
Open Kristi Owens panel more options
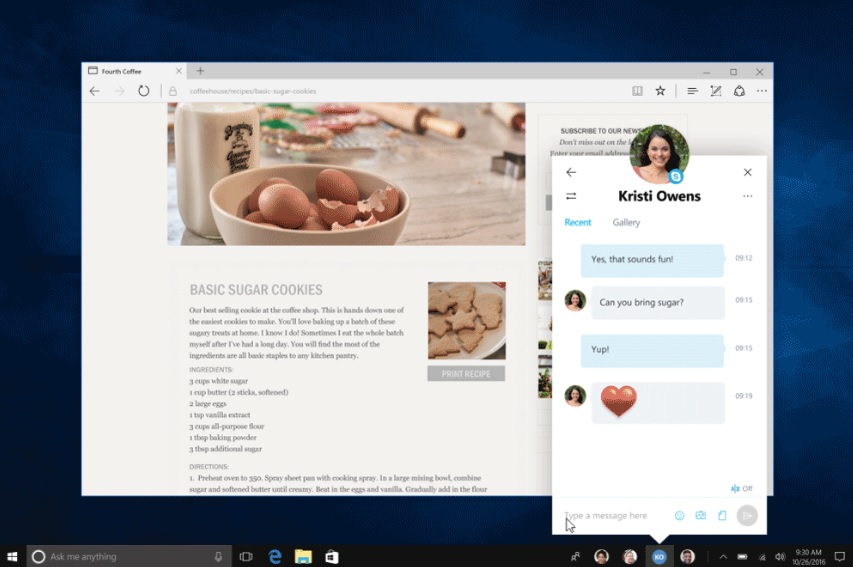(747, 196)
